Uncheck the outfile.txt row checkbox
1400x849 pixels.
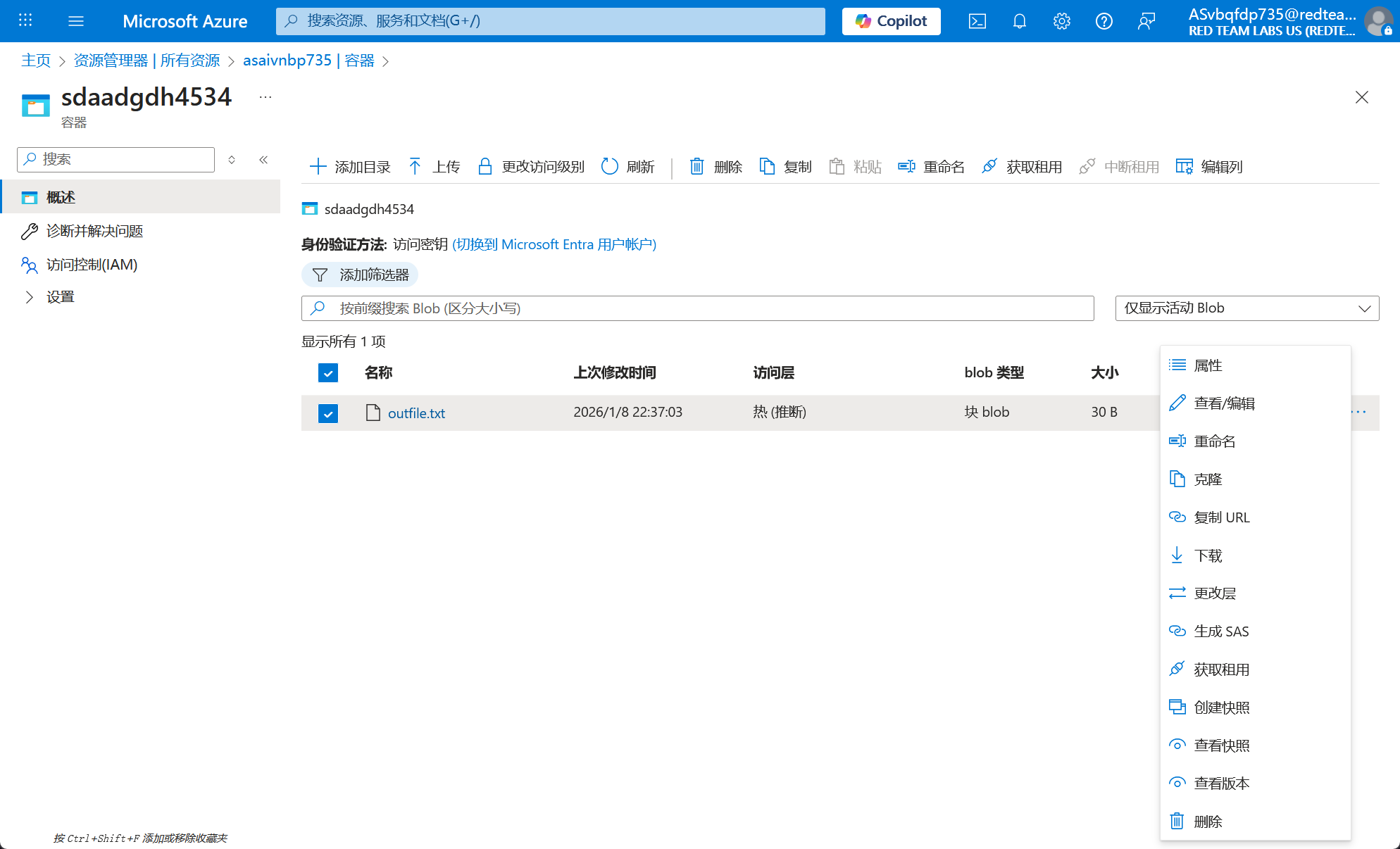click(x=328, y=413)
